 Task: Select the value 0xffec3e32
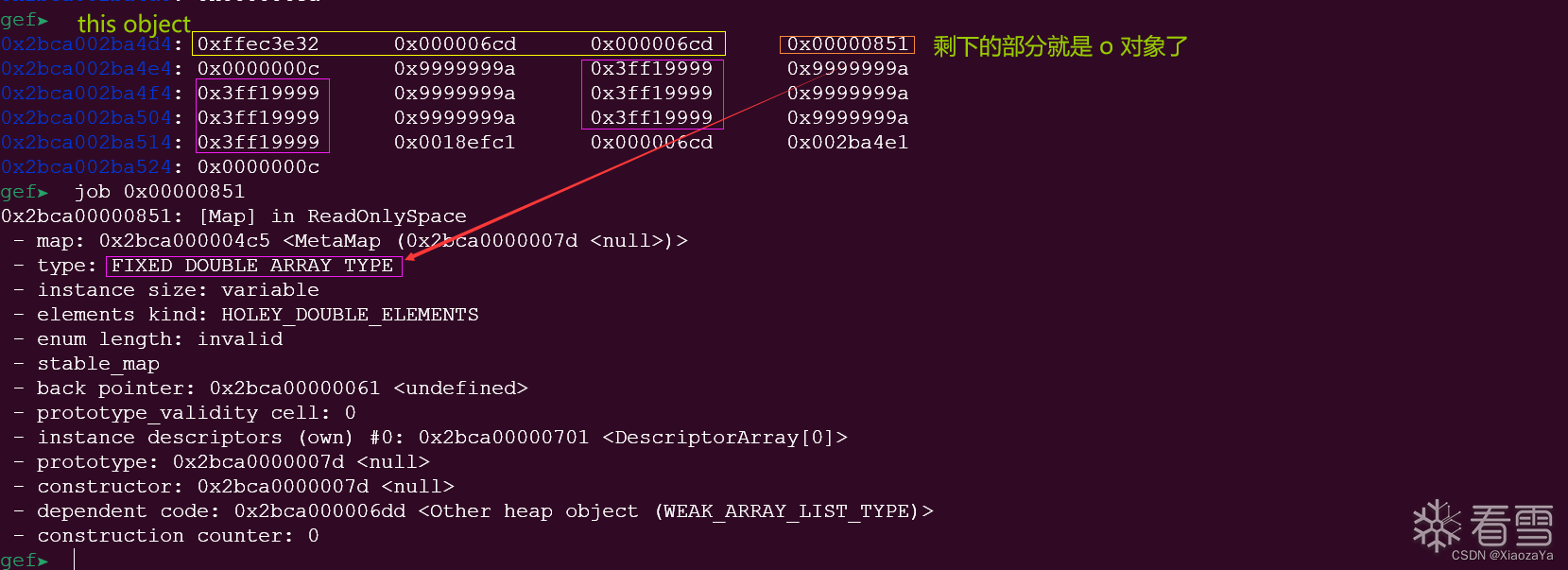tap(258, 43)
